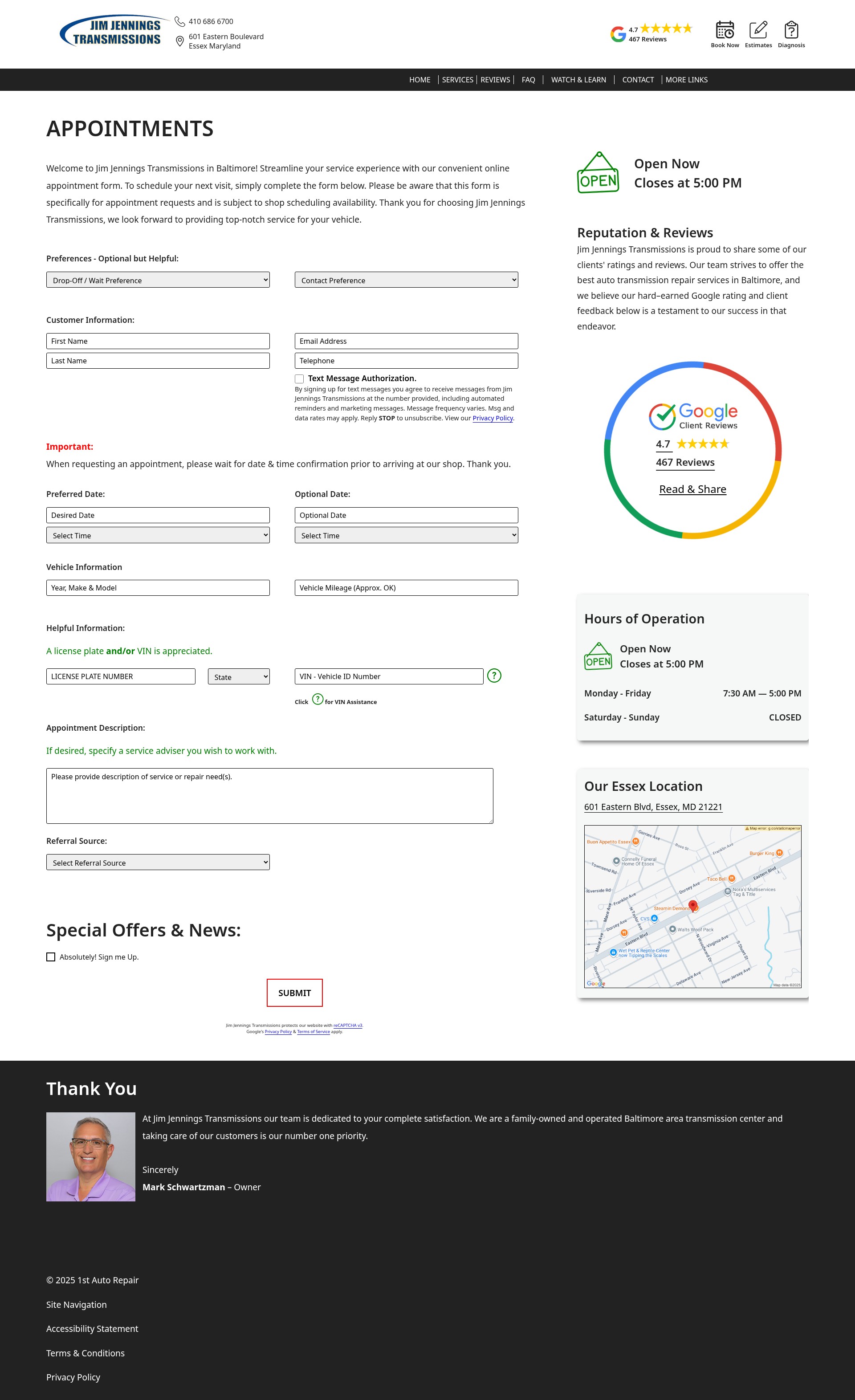Viewport: 855px width, 1400px height.
Task: Click the green OPEN sign icon beside Open Now
Action: (x=598, y=172)
